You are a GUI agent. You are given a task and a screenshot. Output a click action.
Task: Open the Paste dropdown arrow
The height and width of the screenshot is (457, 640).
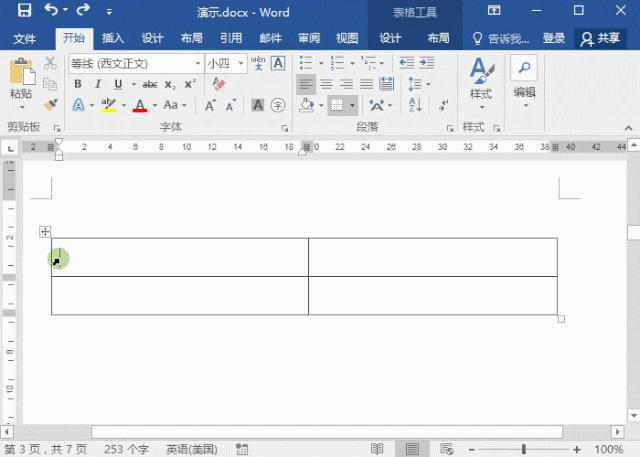pyautogui.click(x=22, y=108)
